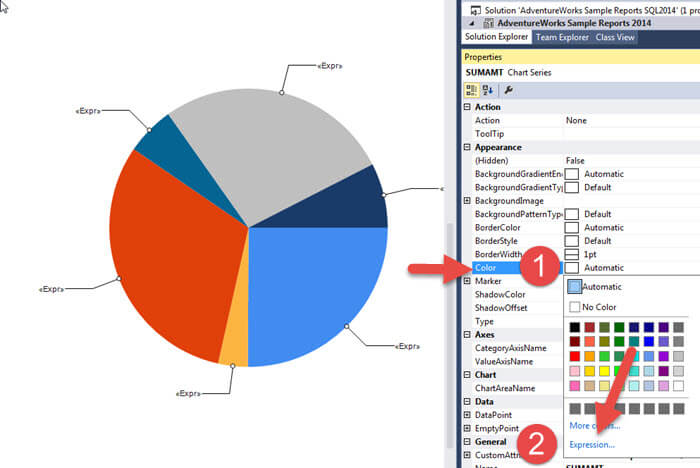Pick the black palette swatch
This screenshot has height=468, width=700.
(575, 327)
